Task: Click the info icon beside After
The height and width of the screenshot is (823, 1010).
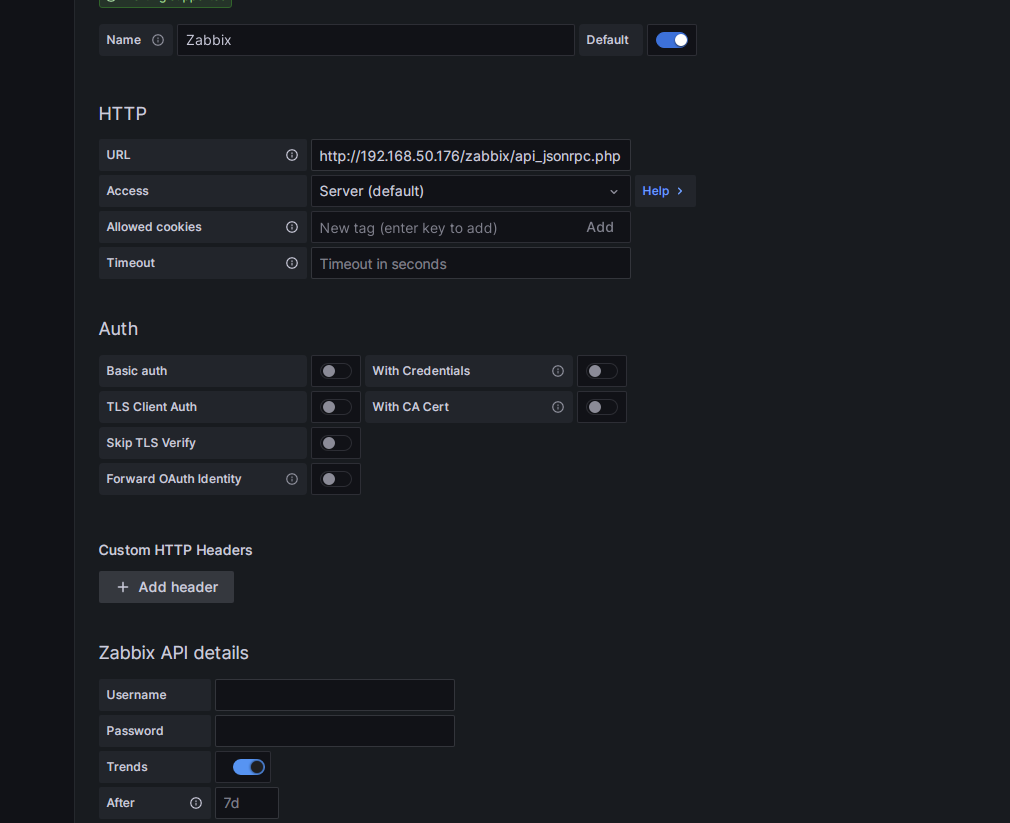Action: (x=196, y=803)
